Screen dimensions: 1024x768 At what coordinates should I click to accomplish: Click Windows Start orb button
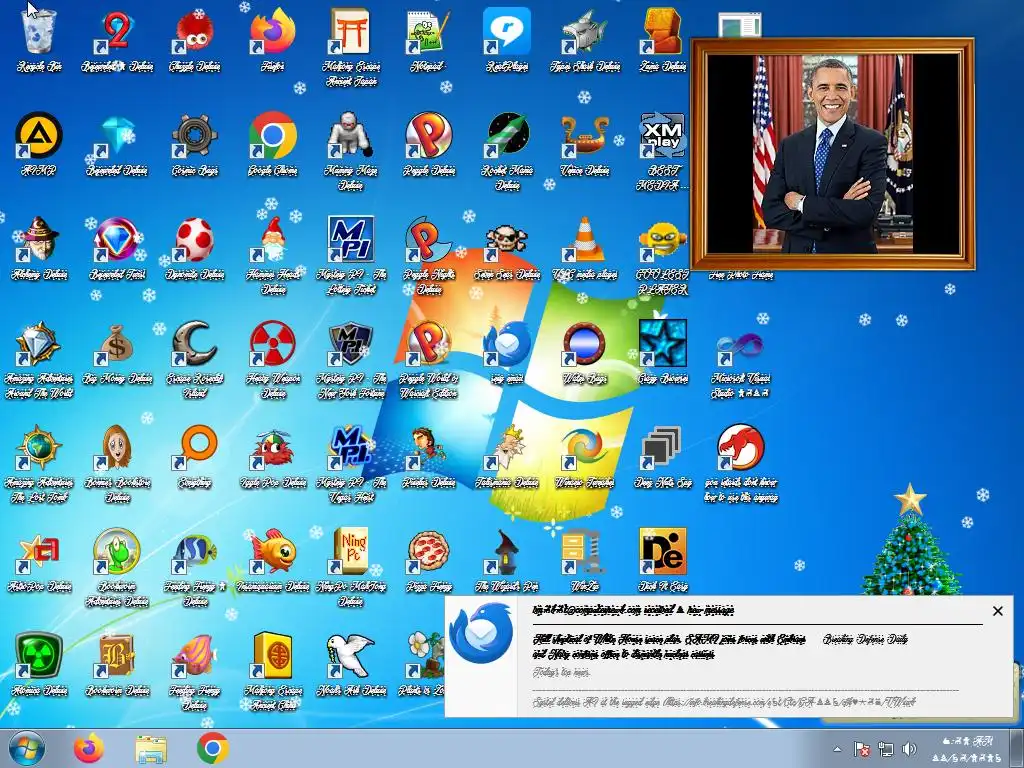pos(27,748)
